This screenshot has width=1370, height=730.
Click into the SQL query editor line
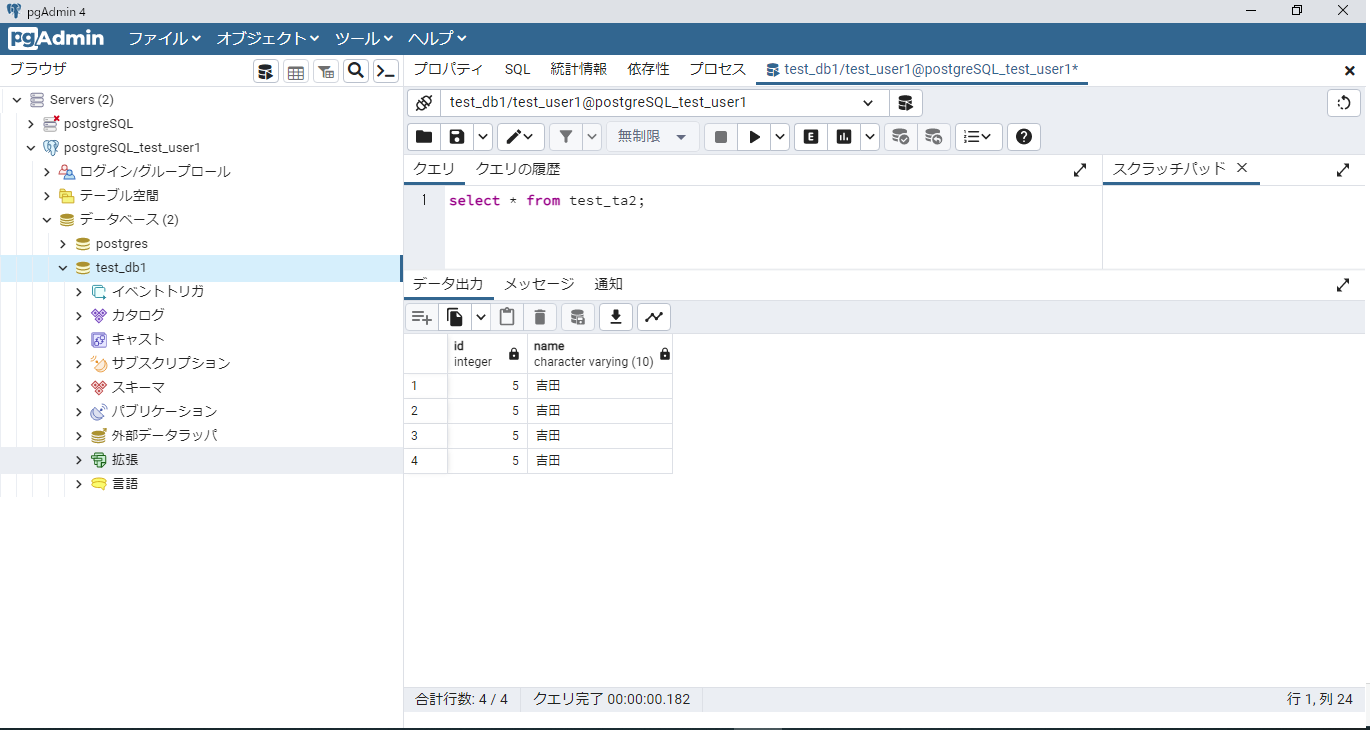(773, 200)
